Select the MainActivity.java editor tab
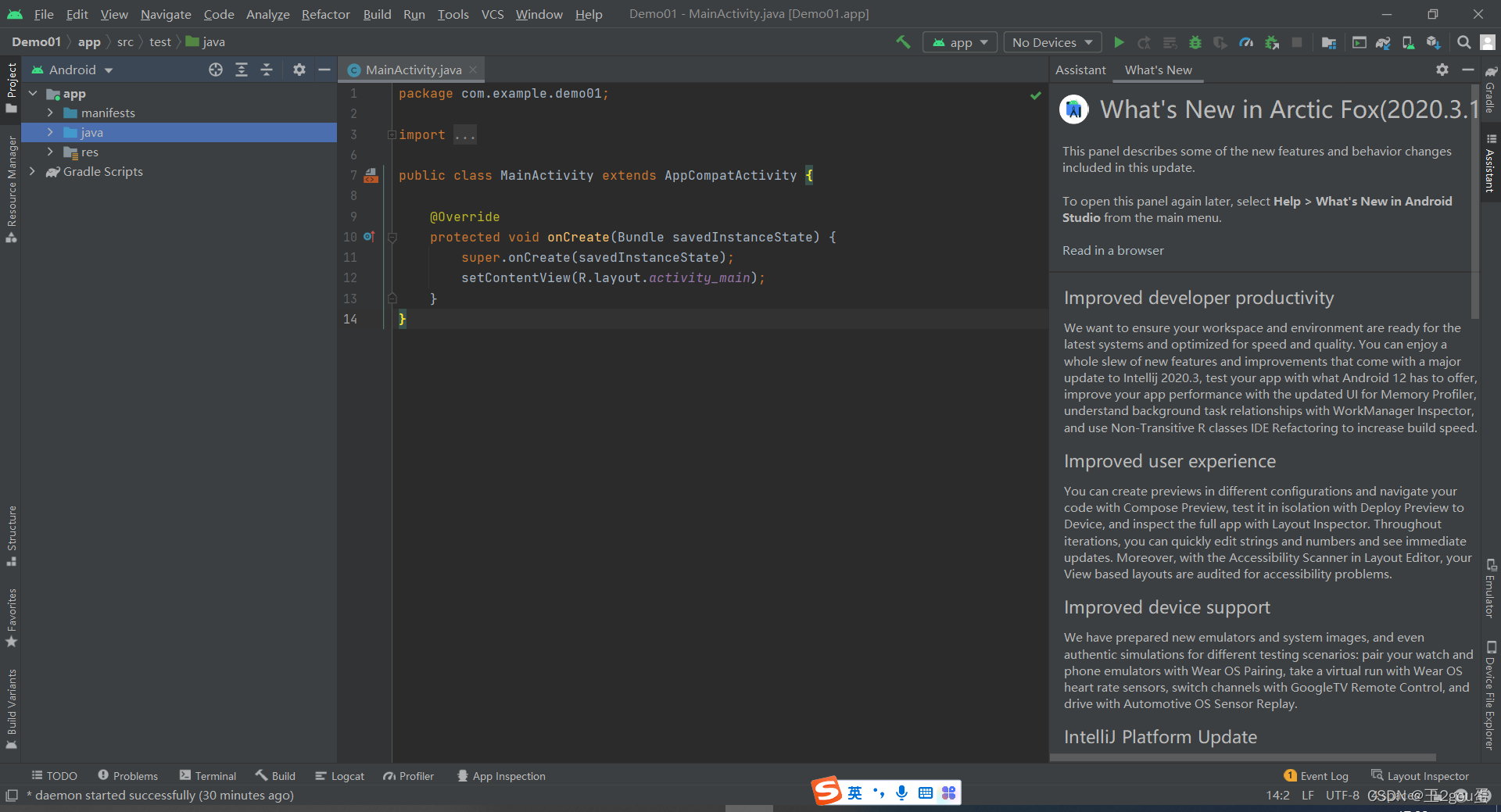The image size is (1501, 812). pos(413,70)
